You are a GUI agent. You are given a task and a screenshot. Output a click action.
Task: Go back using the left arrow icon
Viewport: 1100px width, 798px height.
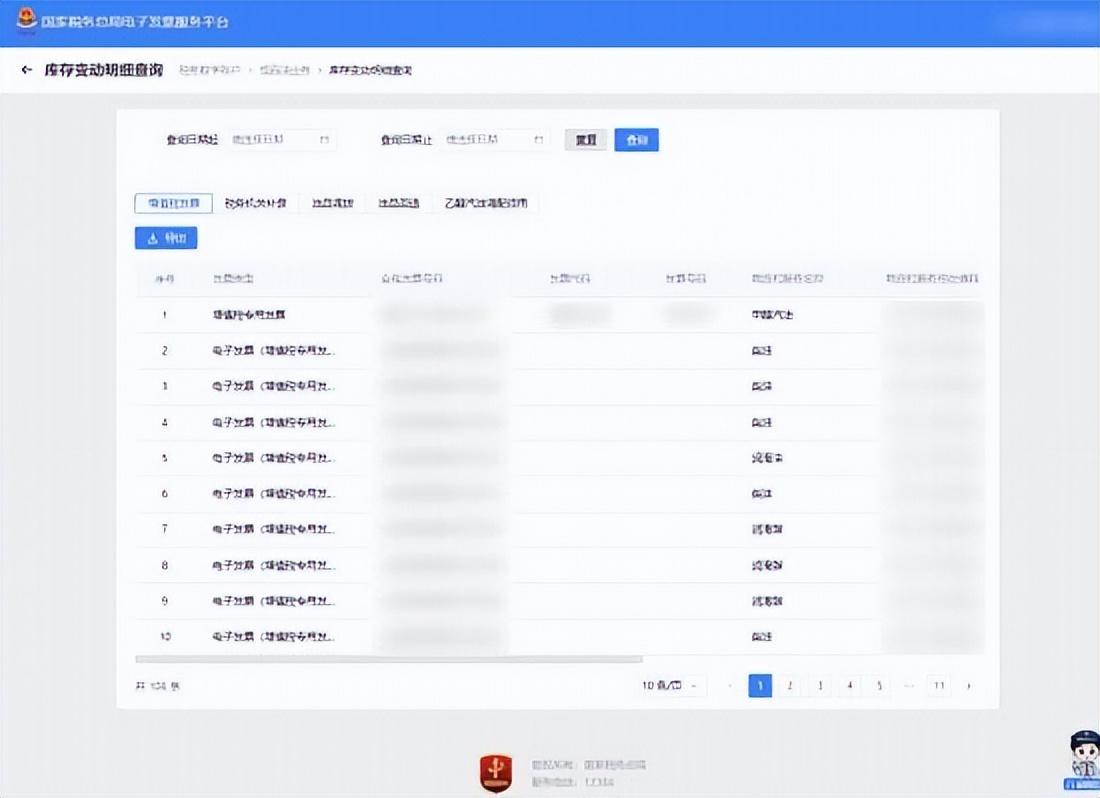click(27, 69)
